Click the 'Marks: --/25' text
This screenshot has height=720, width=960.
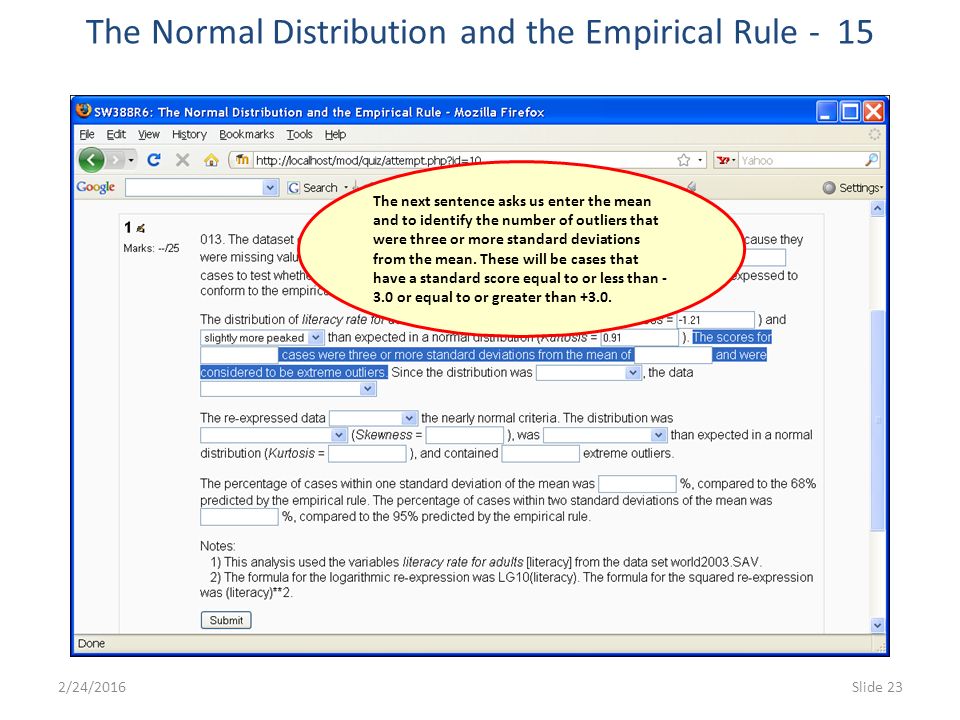pos(151,248)
